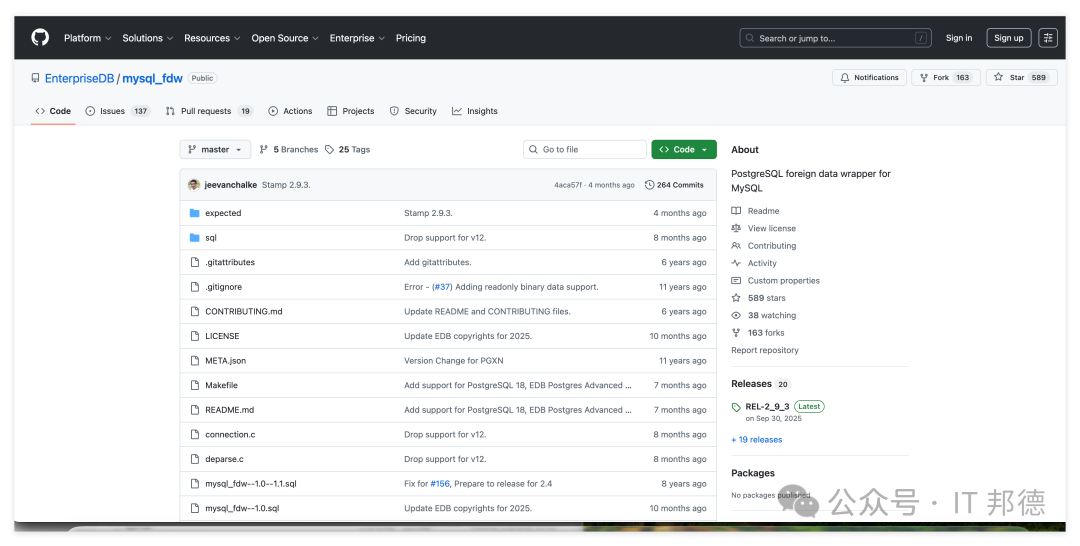
Task: Click the Notifications bell button
Action: click(869, 78)
